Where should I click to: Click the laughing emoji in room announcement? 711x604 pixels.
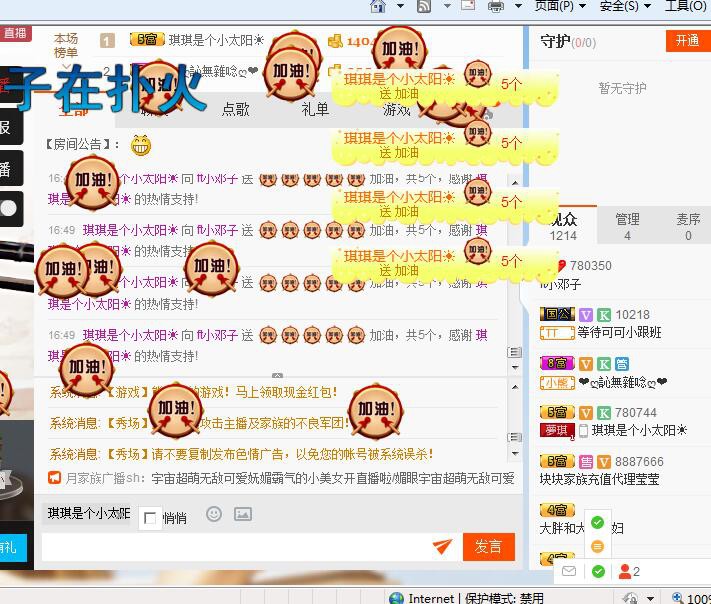[x=141, y=145]
